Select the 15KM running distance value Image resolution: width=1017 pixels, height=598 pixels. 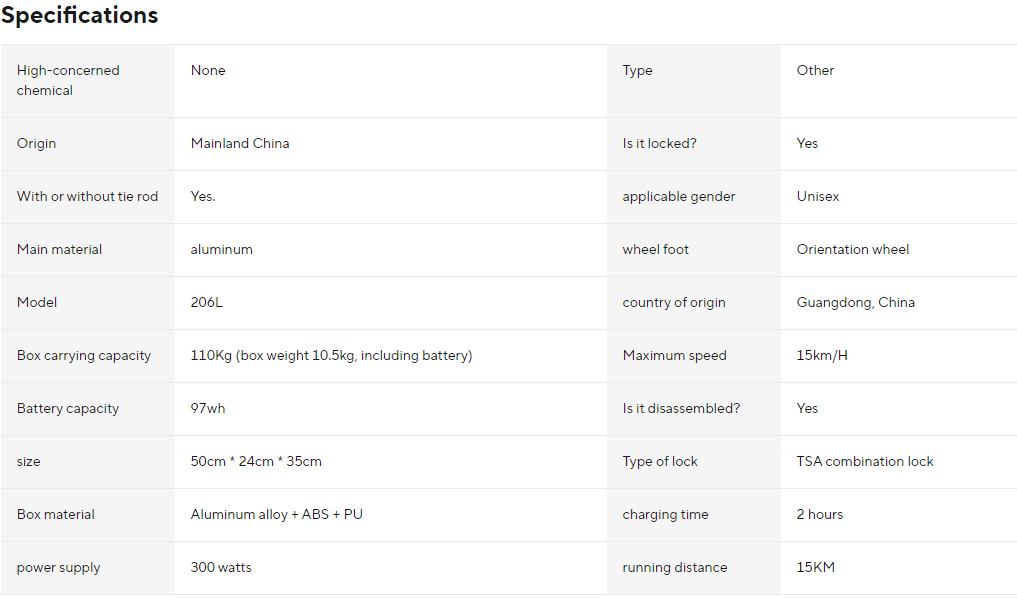pyautogui.click(x=816, y=567)
